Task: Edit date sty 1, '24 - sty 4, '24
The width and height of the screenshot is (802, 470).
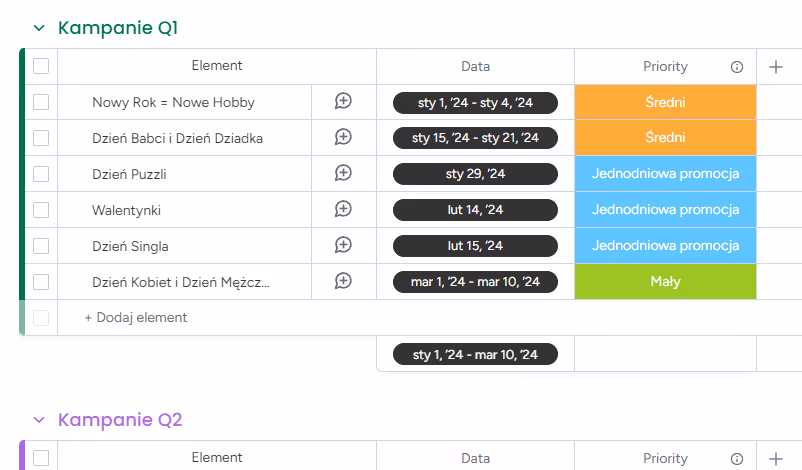Action: (x=475, y=103)
